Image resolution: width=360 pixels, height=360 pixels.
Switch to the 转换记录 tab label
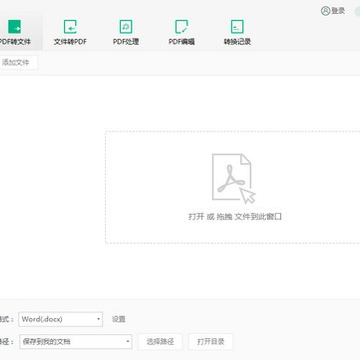click(x=237, y=42)
